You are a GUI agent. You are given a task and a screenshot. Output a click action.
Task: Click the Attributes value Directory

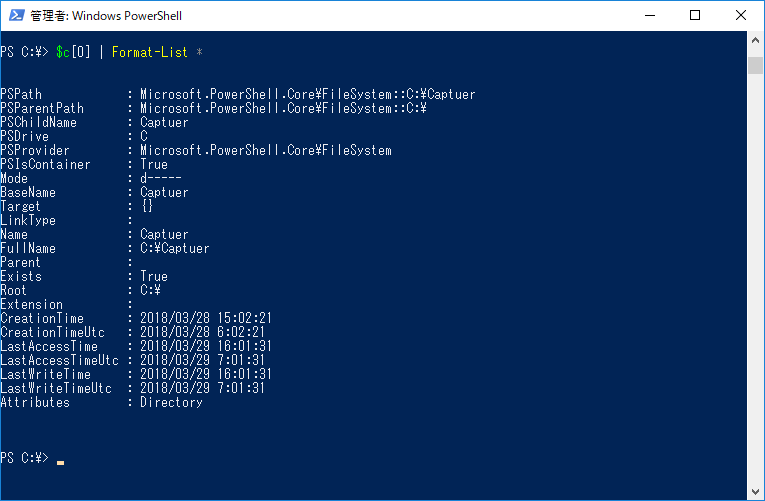[x=171, y=402]
